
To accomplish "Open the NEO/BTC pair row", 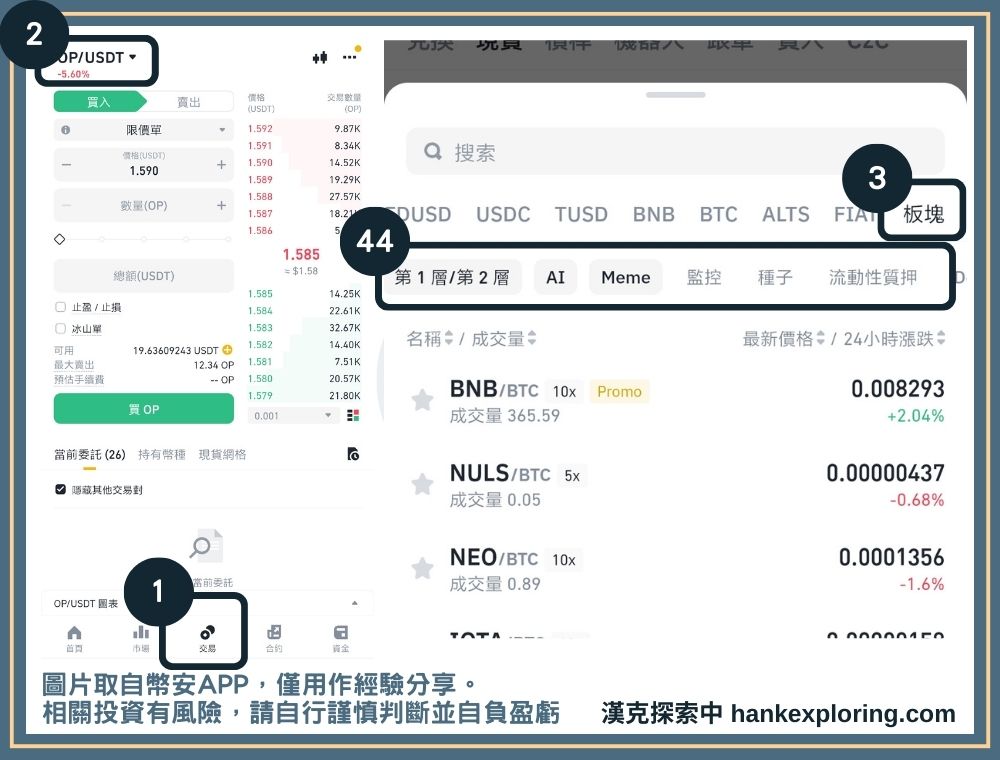I will click(675, 569).
